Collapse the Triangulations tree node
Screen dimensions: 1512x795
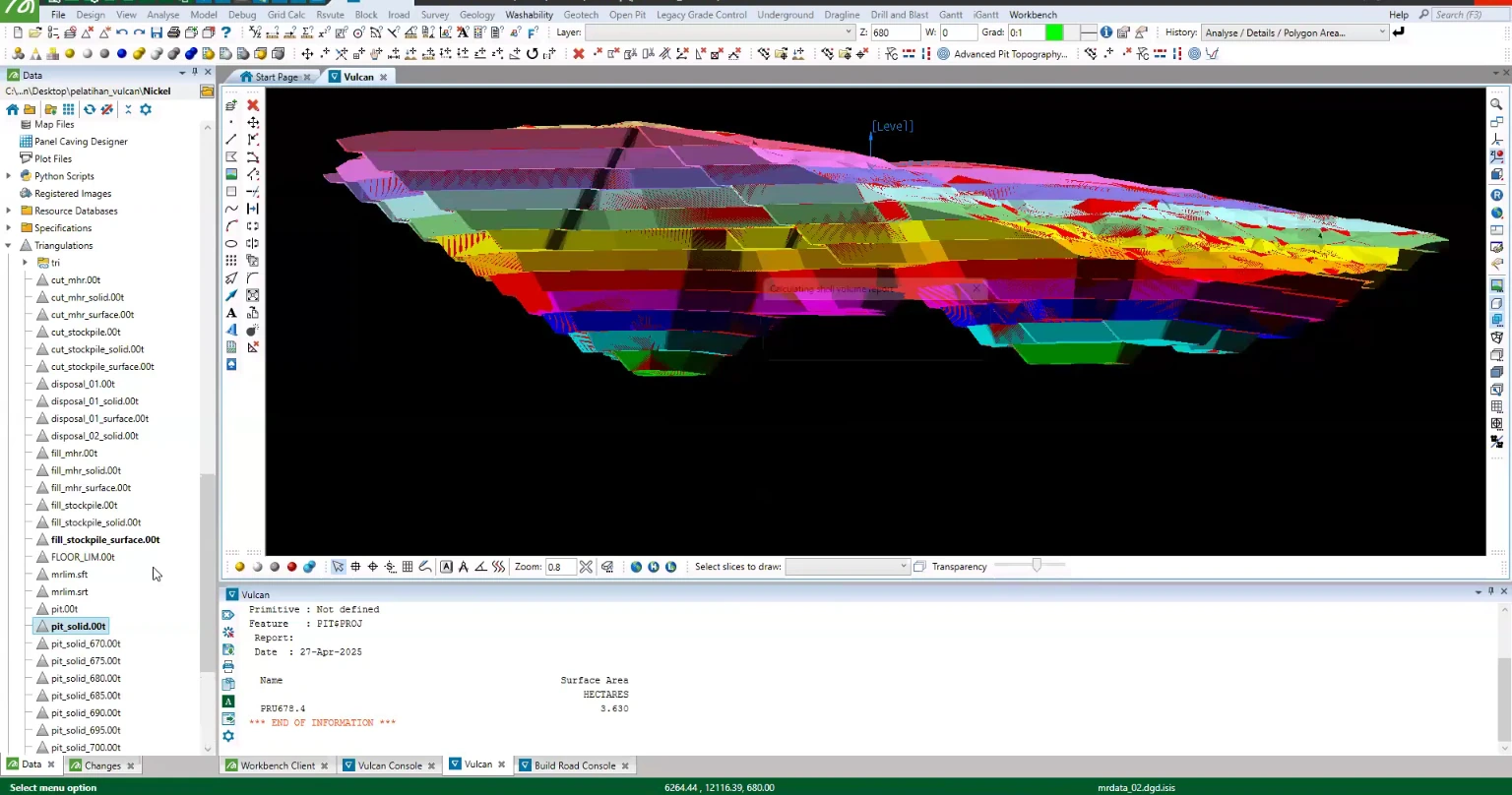tap(9, 246)
